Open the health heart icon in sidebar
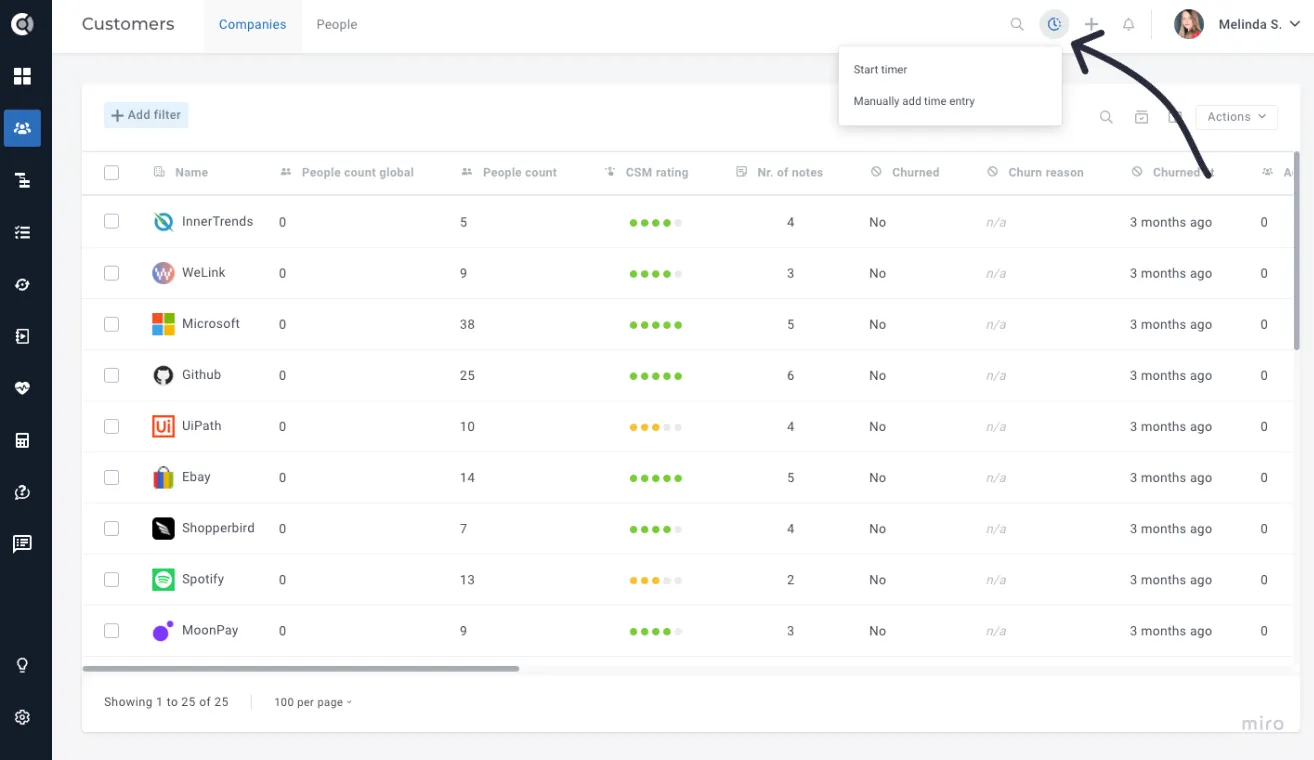Viewport: 1314px width, 760px height. [22, 388]
